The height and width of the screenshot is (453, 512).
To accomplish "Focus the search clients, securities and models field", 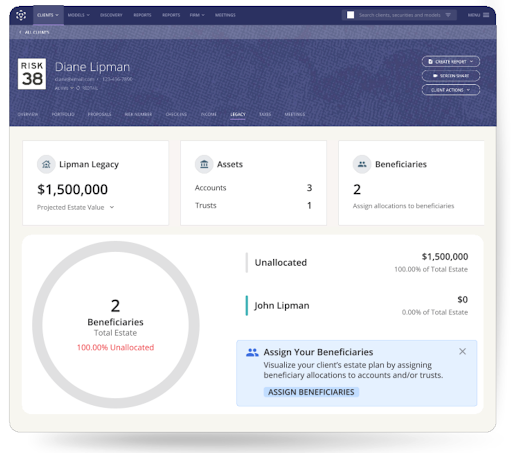I will [399, 15].
